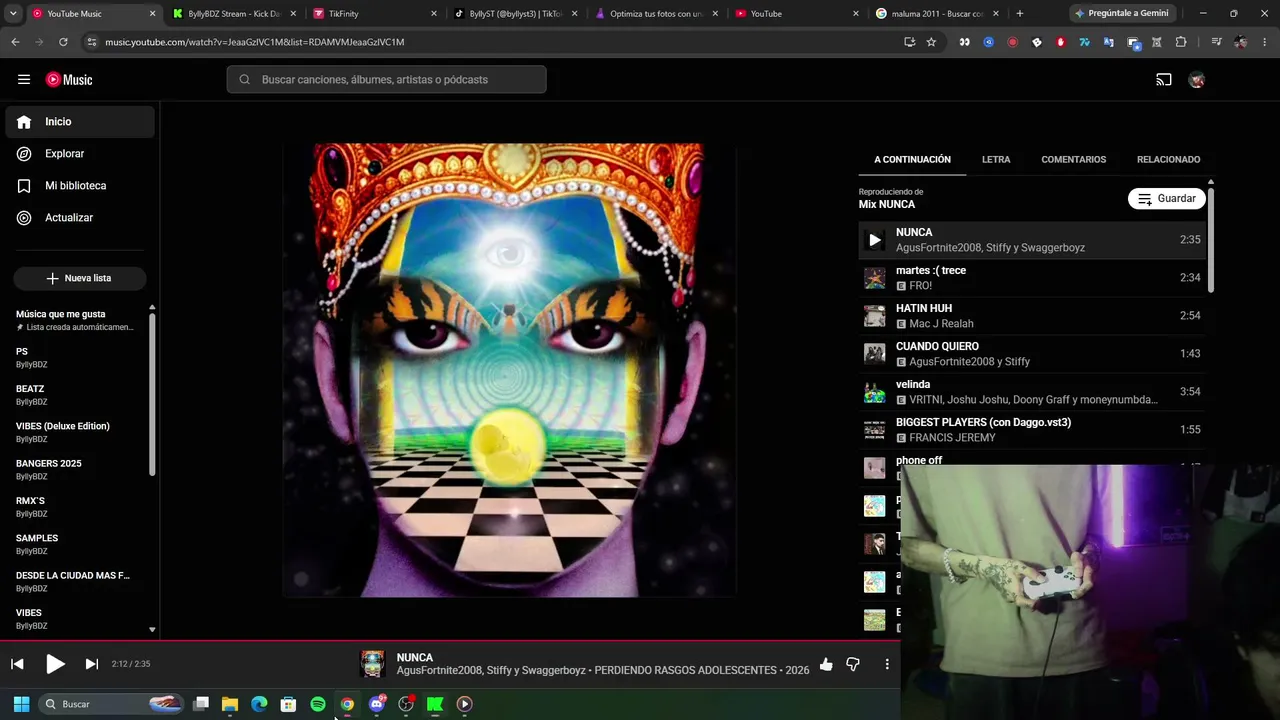Screen dimensions: 1280x720
Task: Switch to the LETRA tab
Action: [x=996, y=160]
